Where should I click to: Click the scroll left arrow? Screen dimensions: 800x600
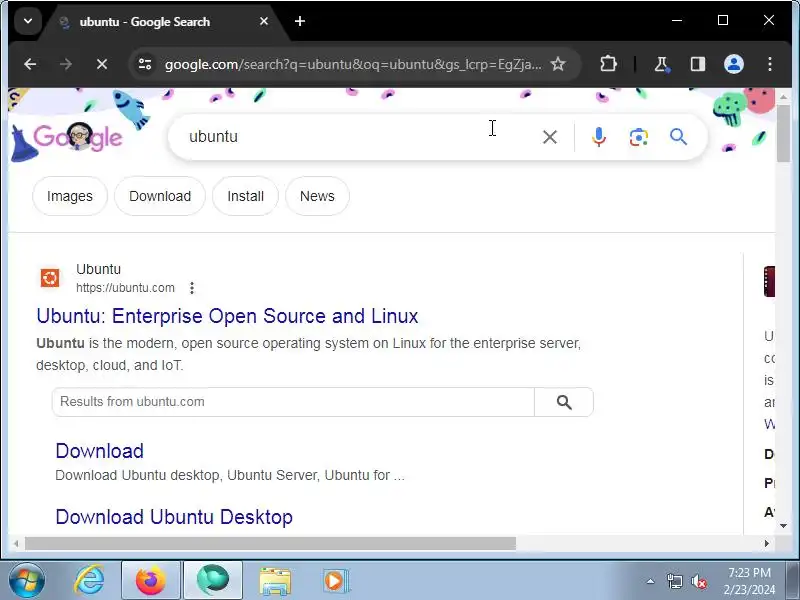16,543
